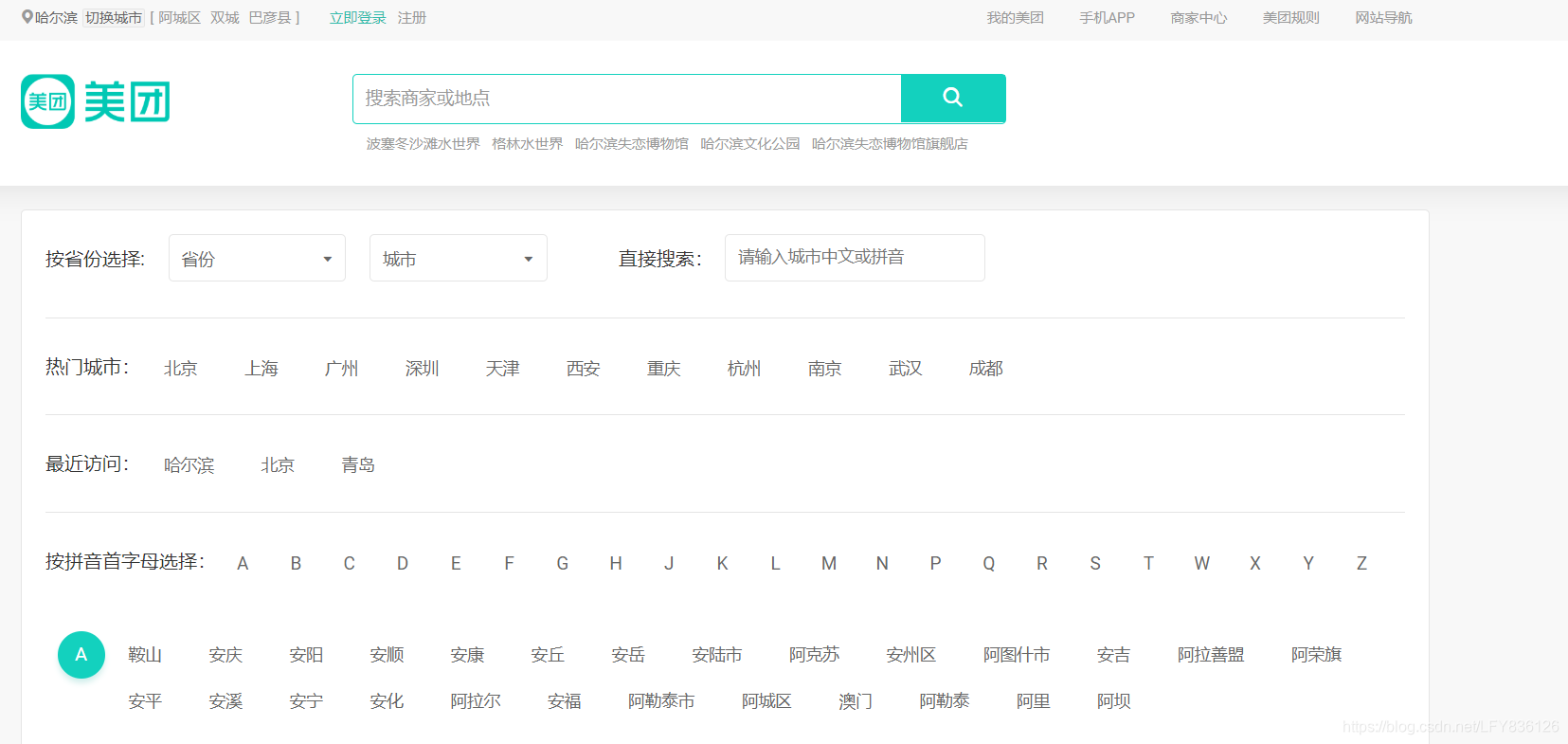Select nearby area 阿城区 in top bar

click(180, 17)
